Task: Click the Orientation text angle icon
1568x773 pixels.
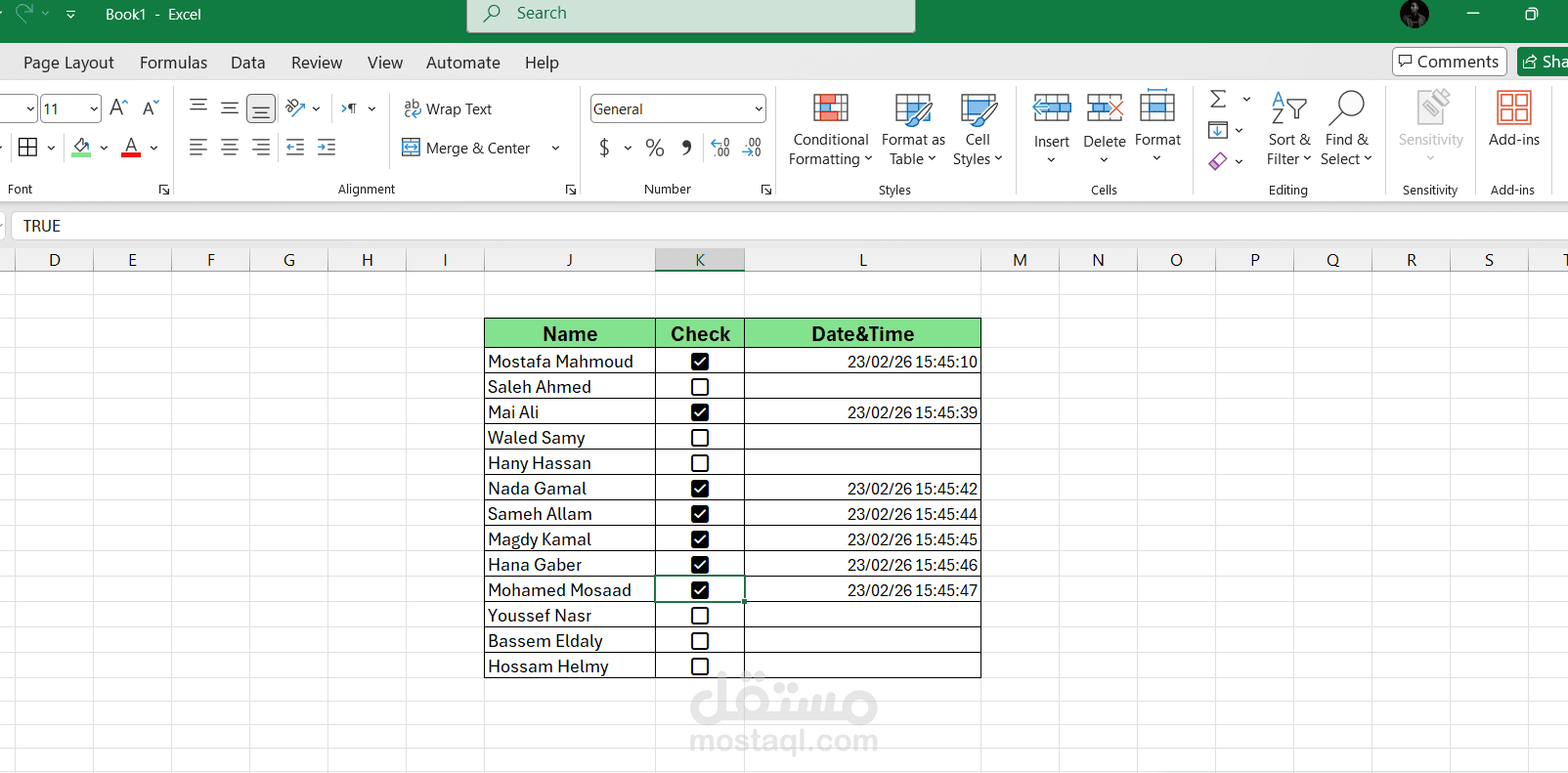Action: [x=295, y=107]
